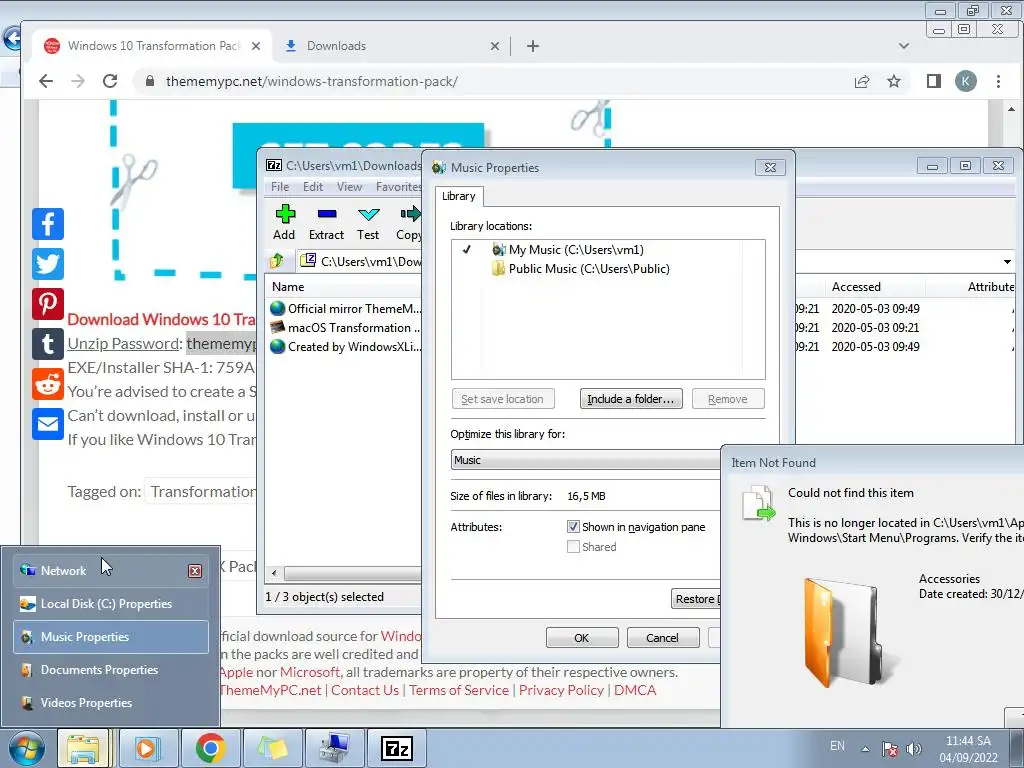The image size is (1024, 768).
Task: Click Restore Defaults button
Action: 696,598
